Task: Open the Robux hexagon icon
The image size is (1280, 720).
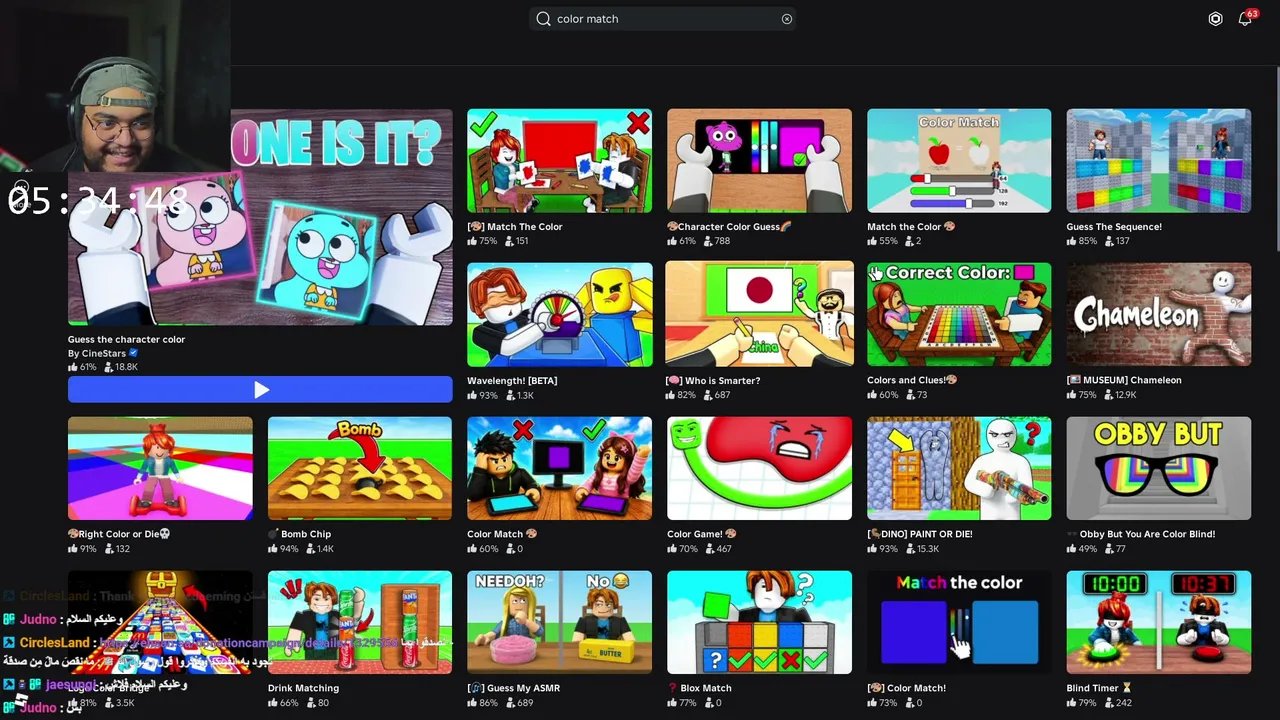Action: coord(1215,19)
